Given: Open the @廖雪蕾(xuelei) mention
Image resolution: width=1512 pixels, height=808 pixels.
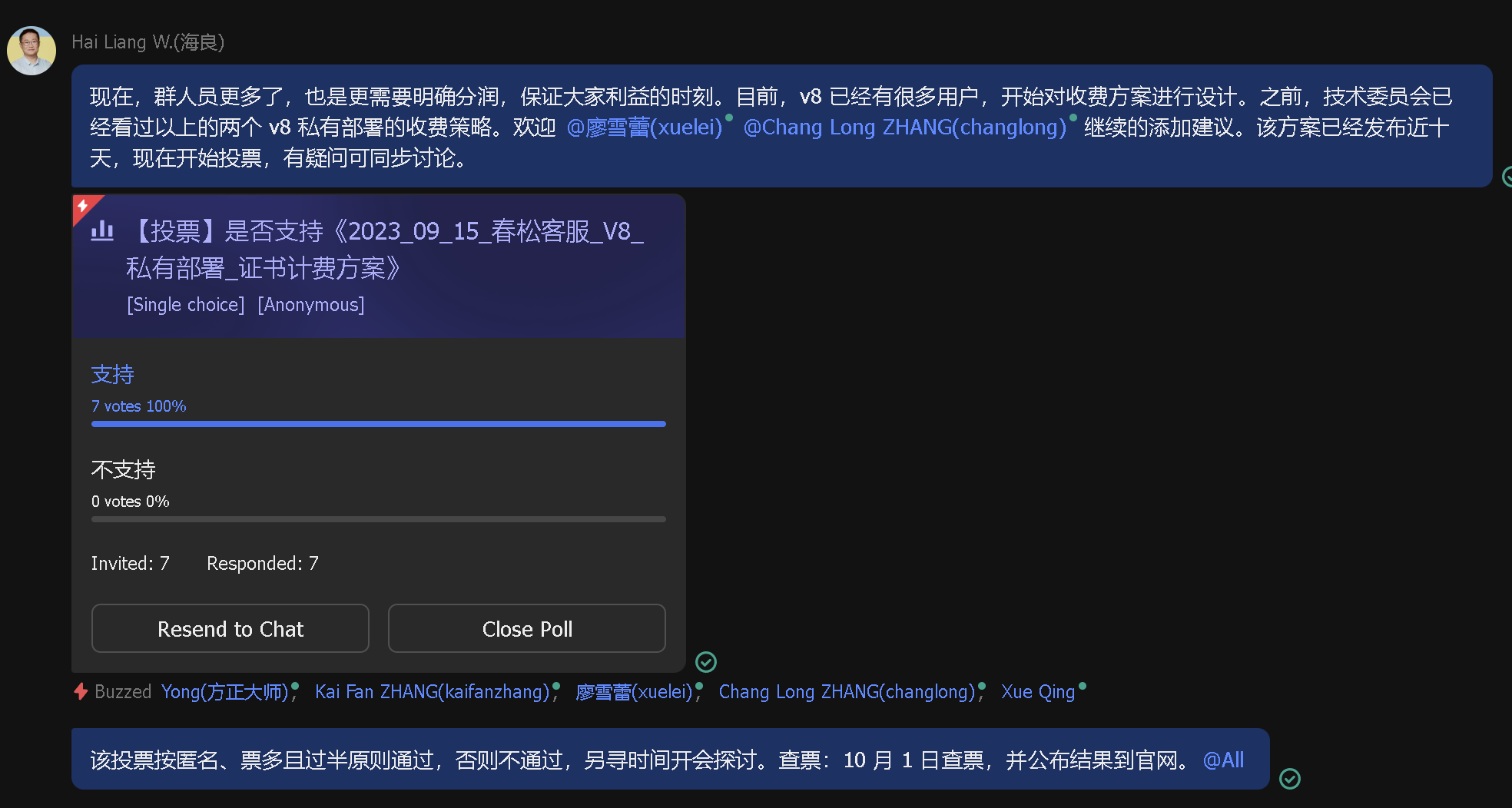Looking at the screenshot, I should [x=645, y=127].
